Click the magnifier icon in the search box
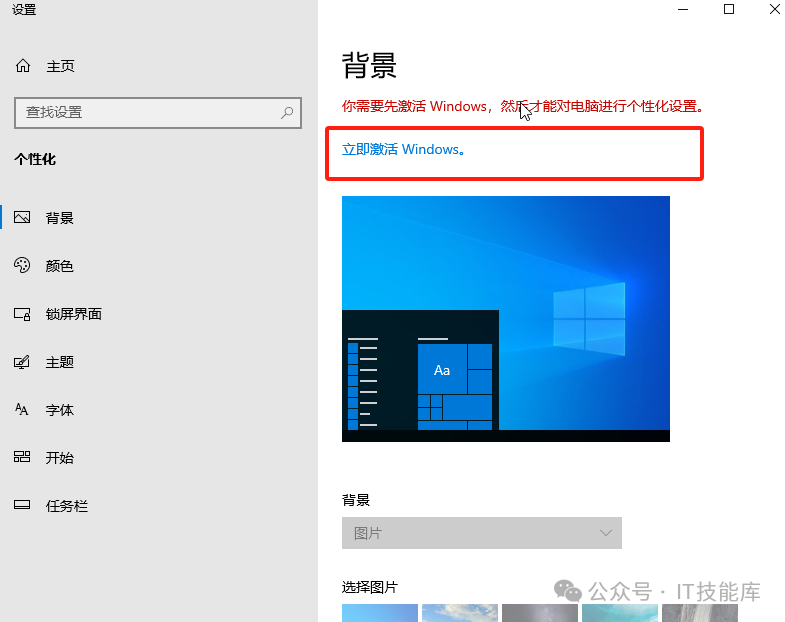Viewport: 785px width, 622px height. (x=287, y=113)
